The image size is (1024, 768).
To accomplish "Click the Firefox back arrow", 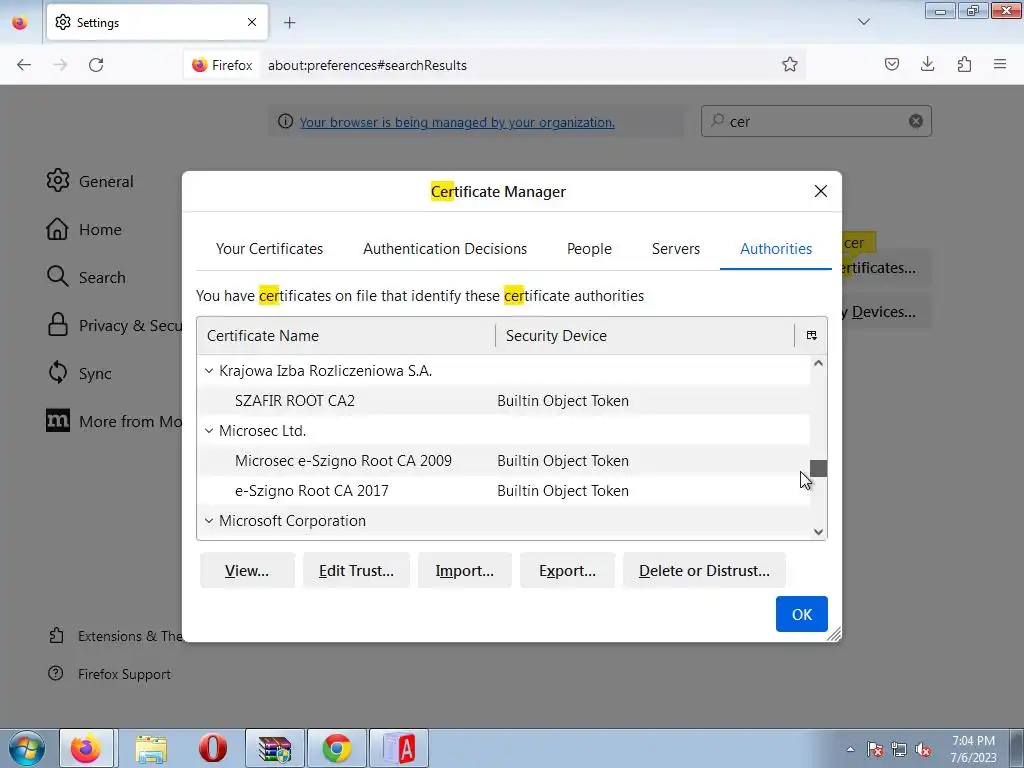I will tap(24, 65).
